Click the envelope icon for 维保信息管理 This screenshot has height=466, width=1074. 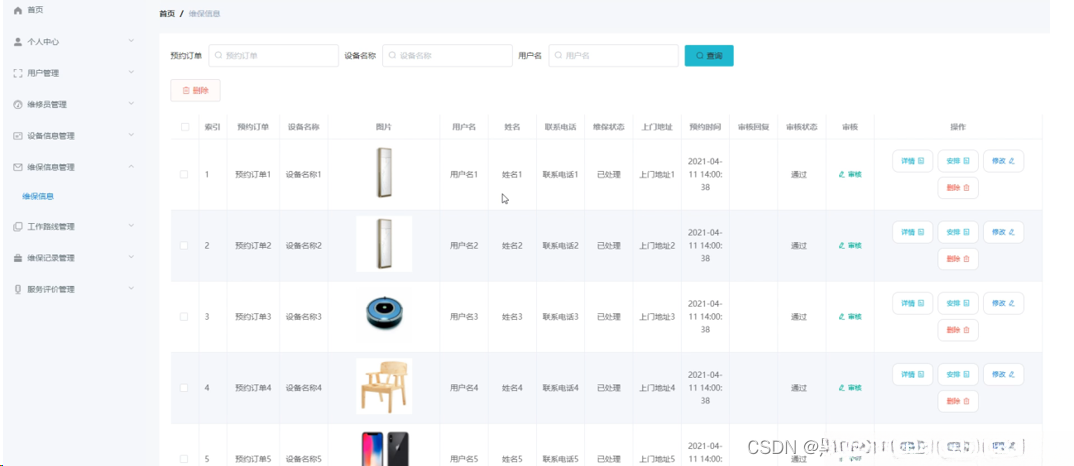18,167
